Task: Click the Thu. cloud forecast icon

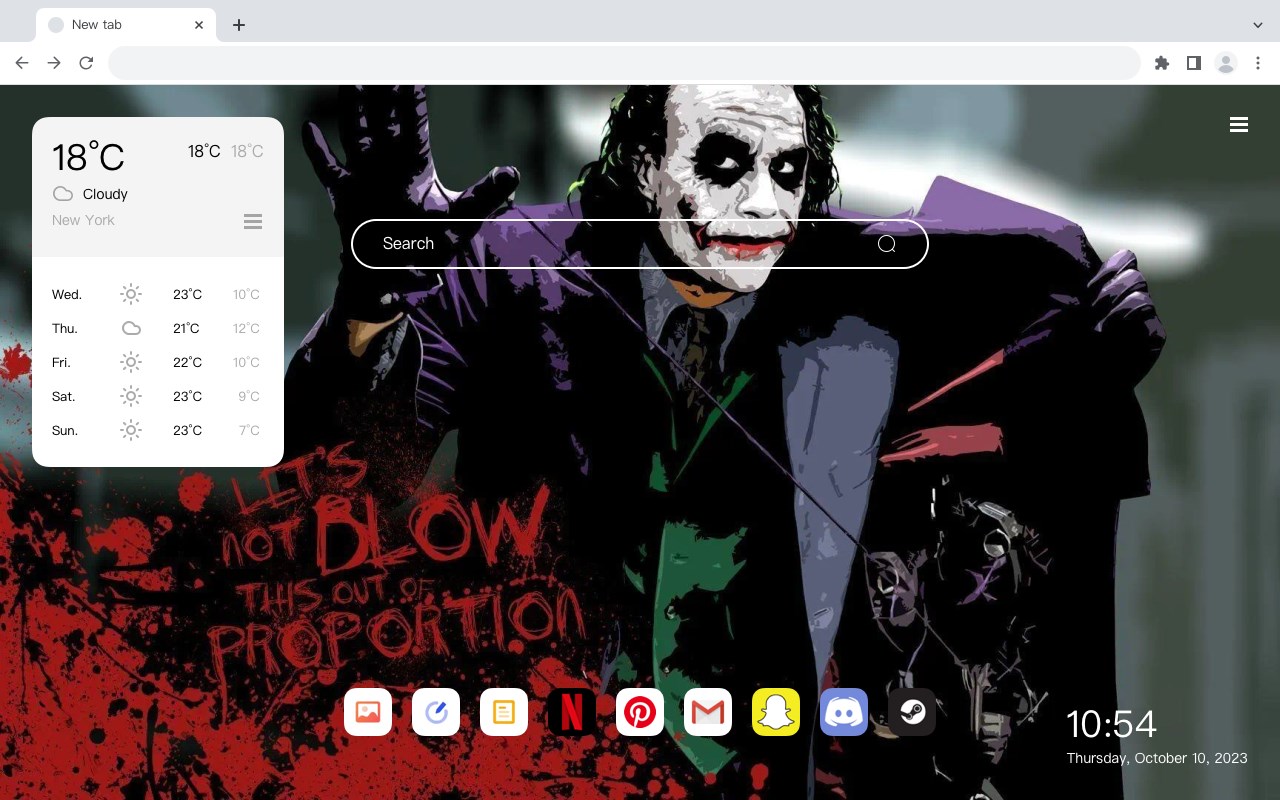Action: click(131, 328)
